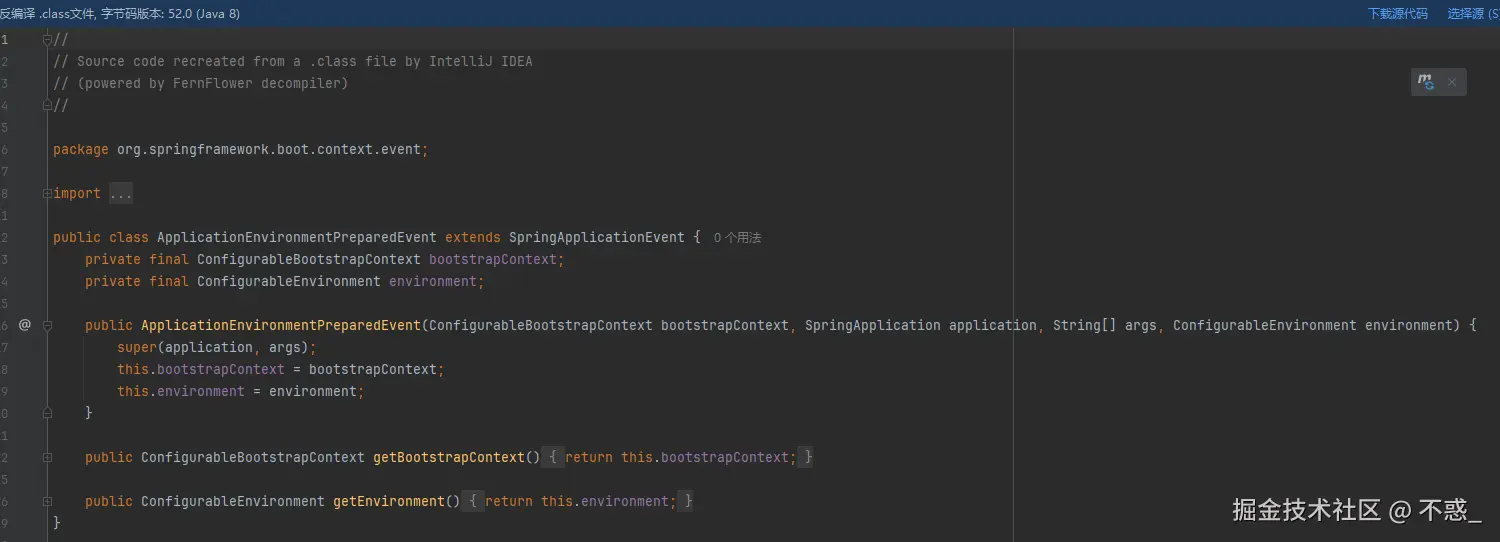Screen dimensions: 1500x542
Task: Expand the getEnvironment method fold marker
Action: click(x=47, y=502)
